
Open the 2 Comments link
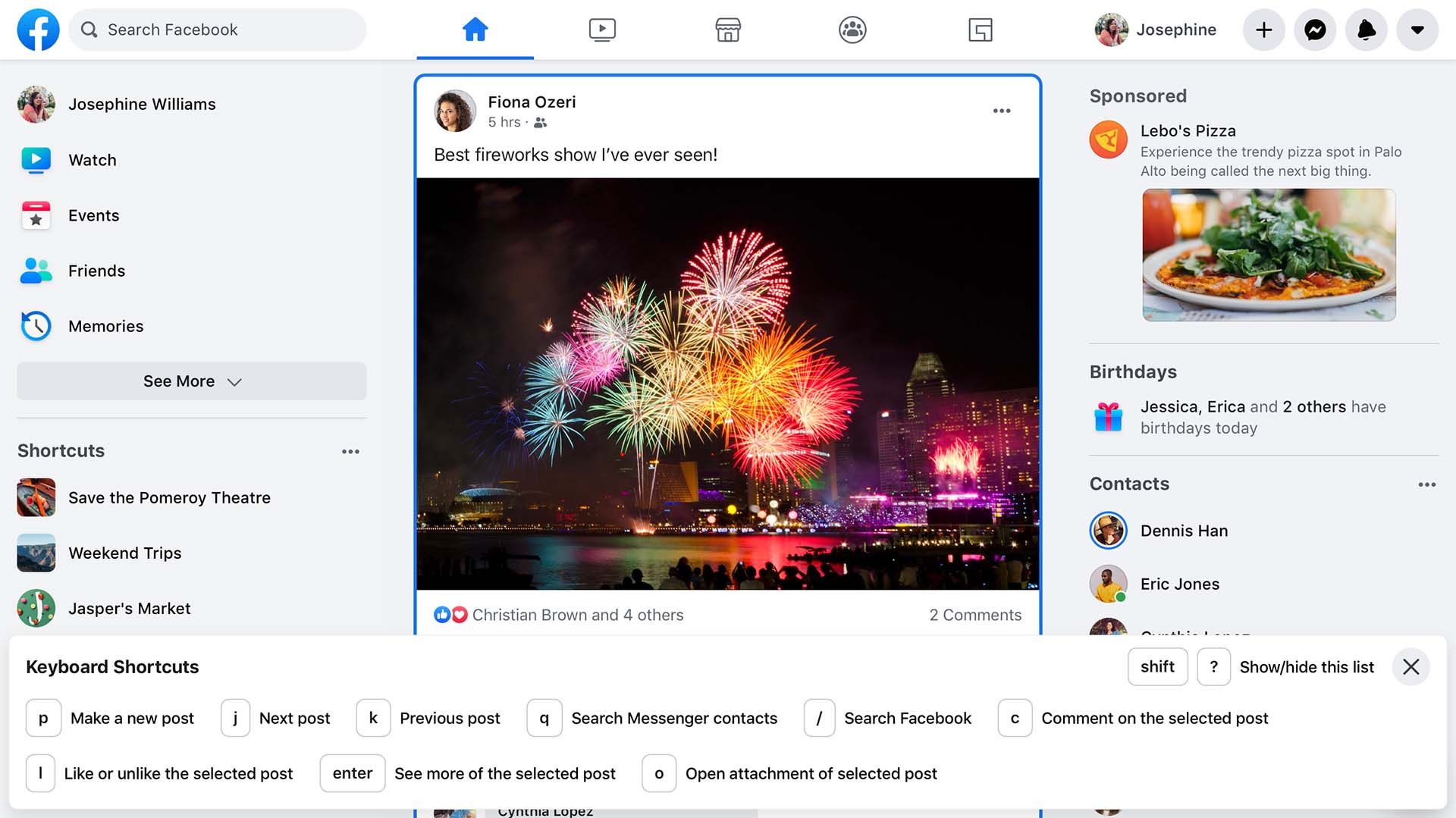(974, 615)
